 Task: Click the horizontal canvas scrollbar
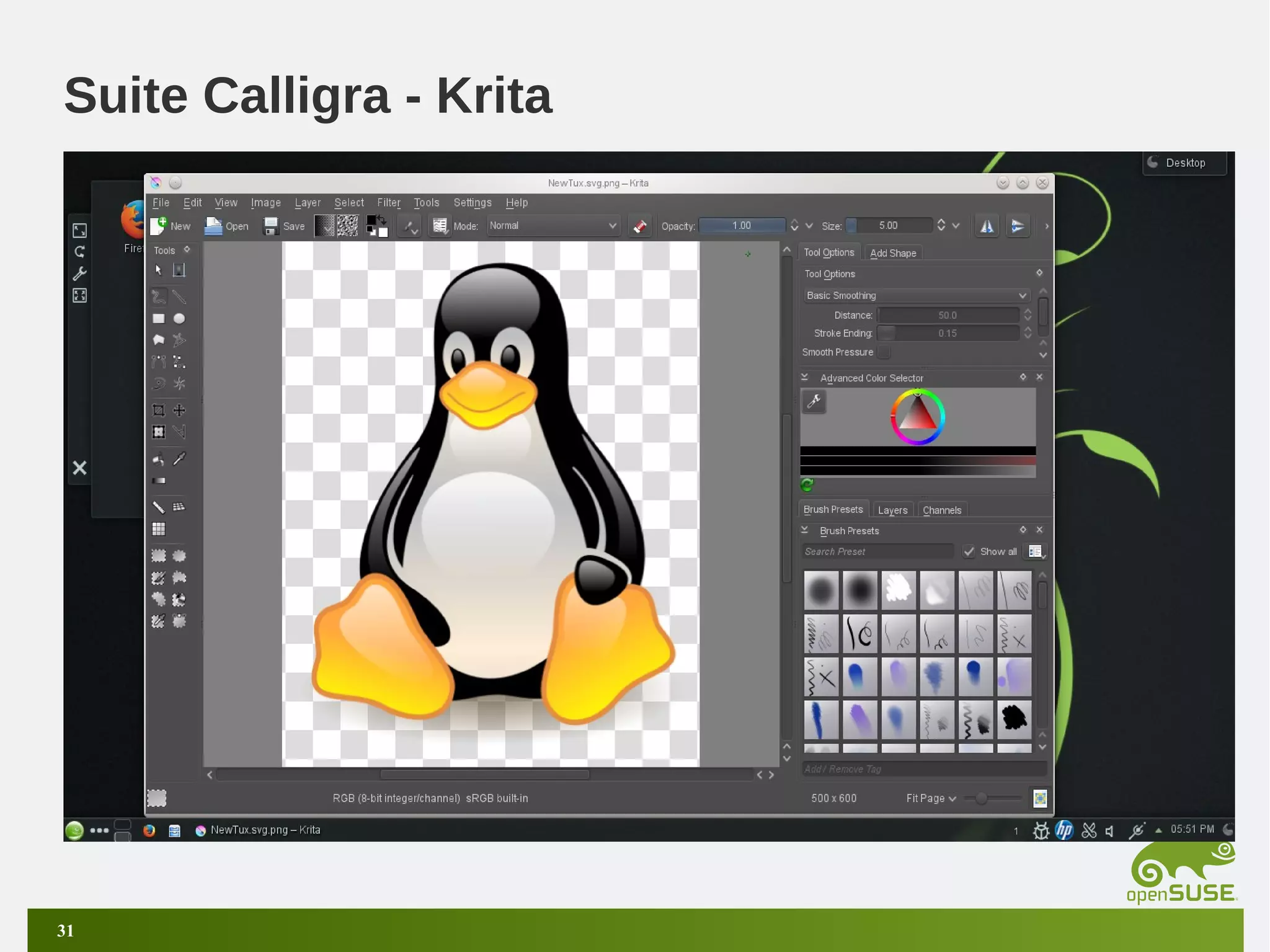click(485, 775)
